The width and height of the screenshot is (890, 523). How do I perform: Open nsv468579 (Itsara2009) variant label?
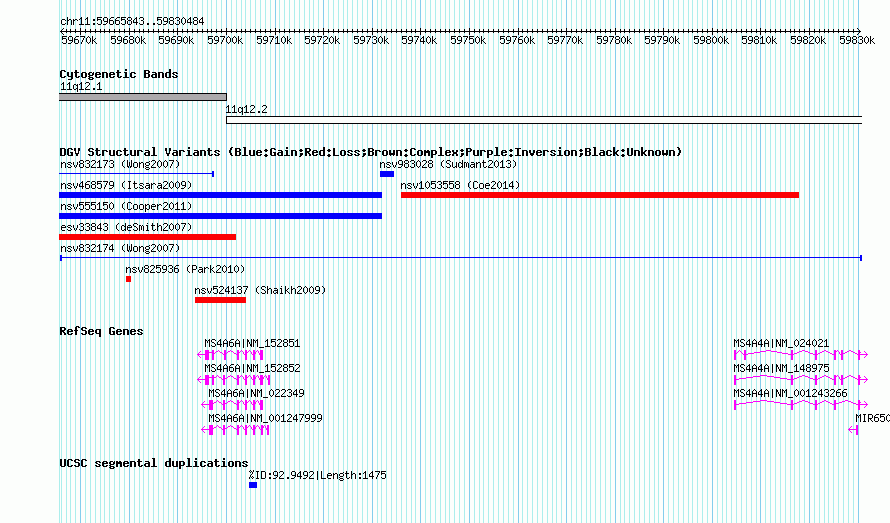pos(126,186)
